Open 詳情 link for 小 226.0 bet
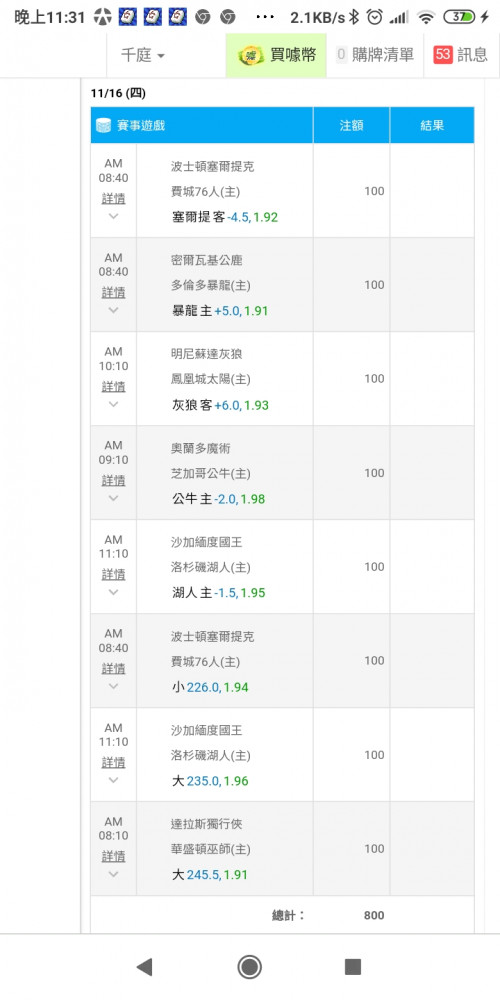Viewport: 500px width, 1000px height. [114, 668]
